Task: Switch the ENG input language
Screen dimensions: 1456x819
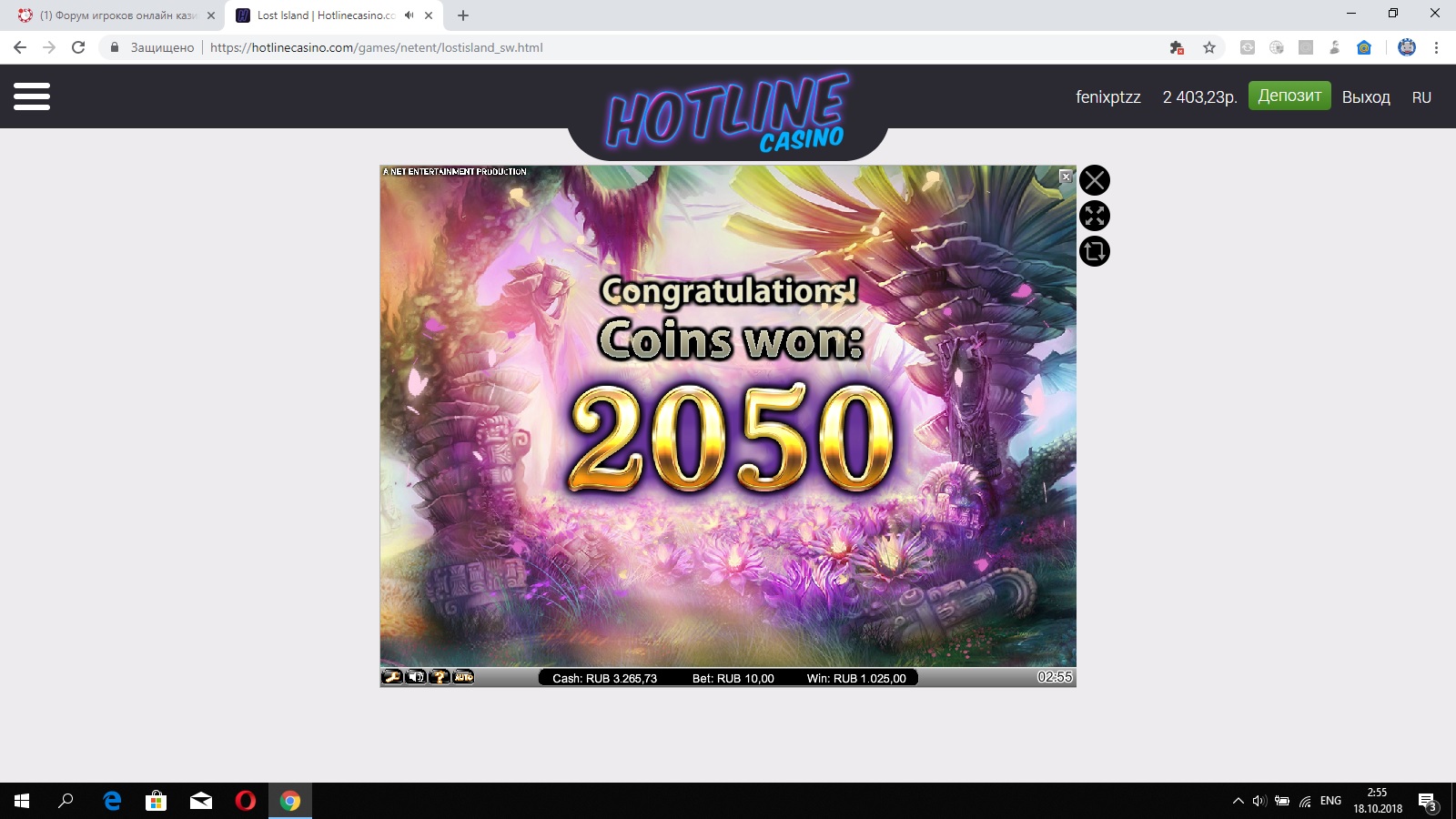Action: click(x=1330, y=801)
